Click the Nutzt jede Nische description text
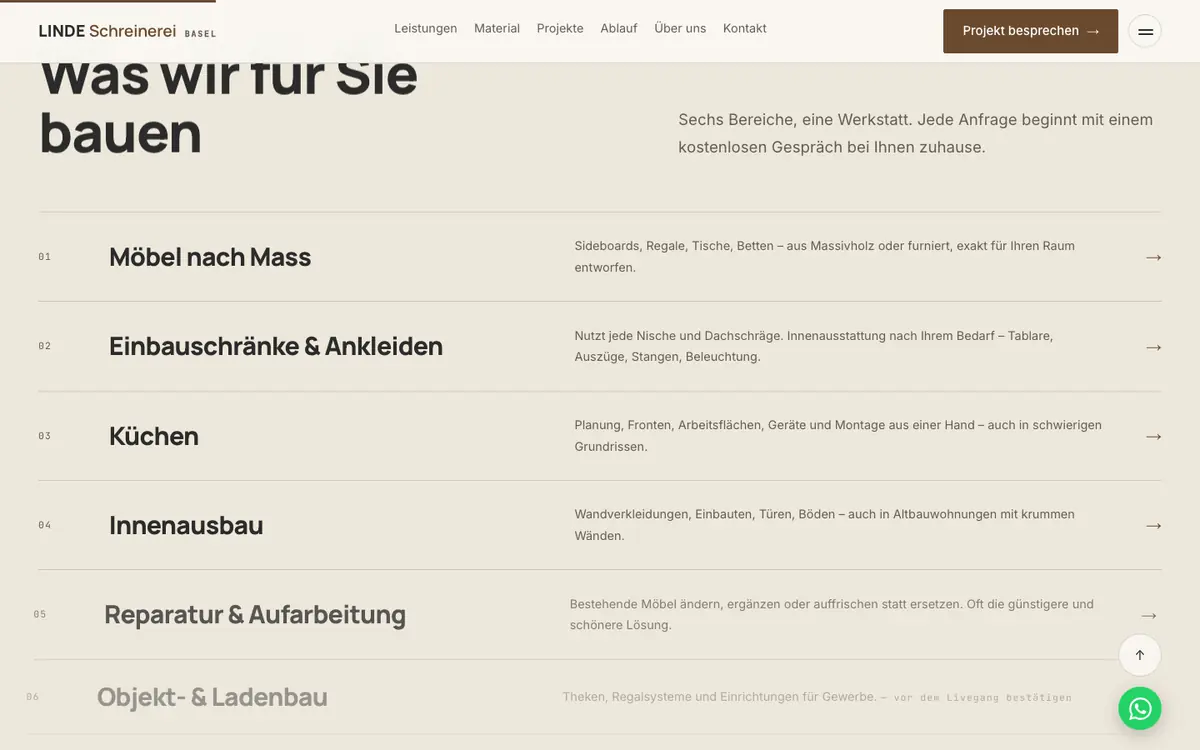The image size is (1200, 750). (x=814, y=346)
